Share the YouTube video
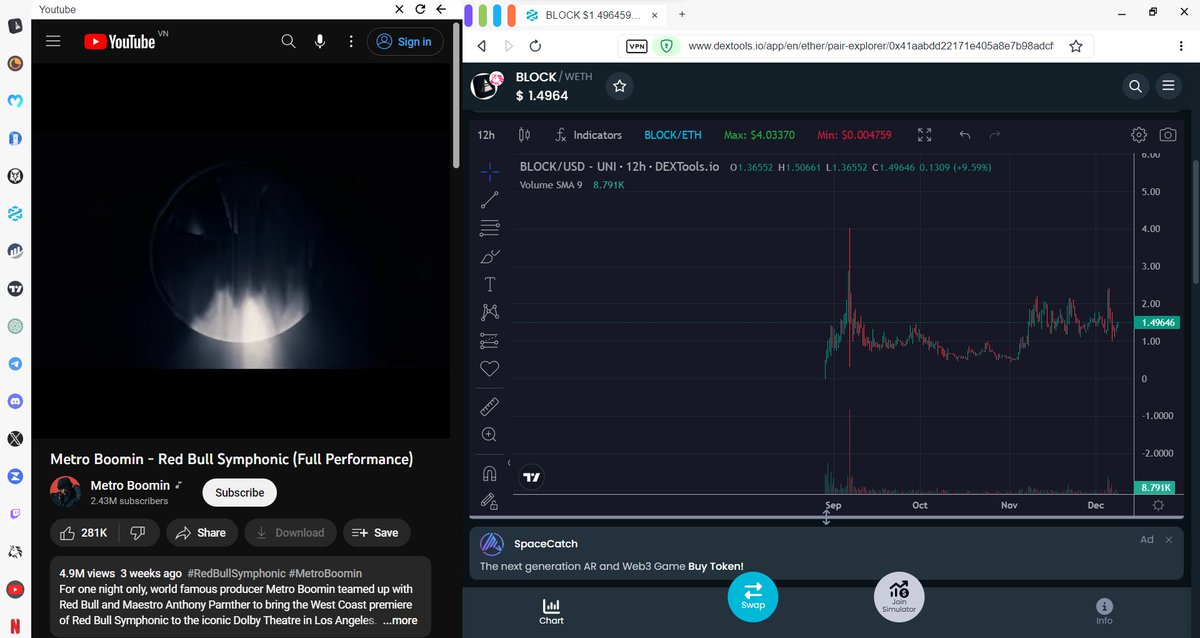The image size is (1200, 638). tap(202, 533)
